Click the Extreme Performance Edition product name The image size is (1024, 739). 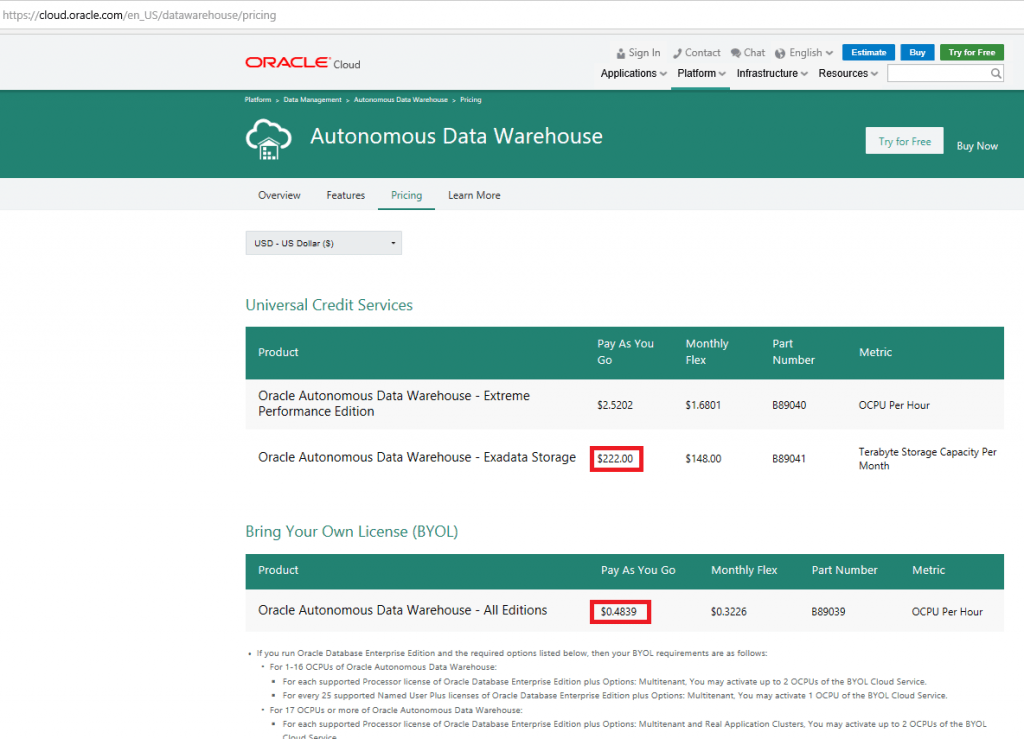click(394, 403)
